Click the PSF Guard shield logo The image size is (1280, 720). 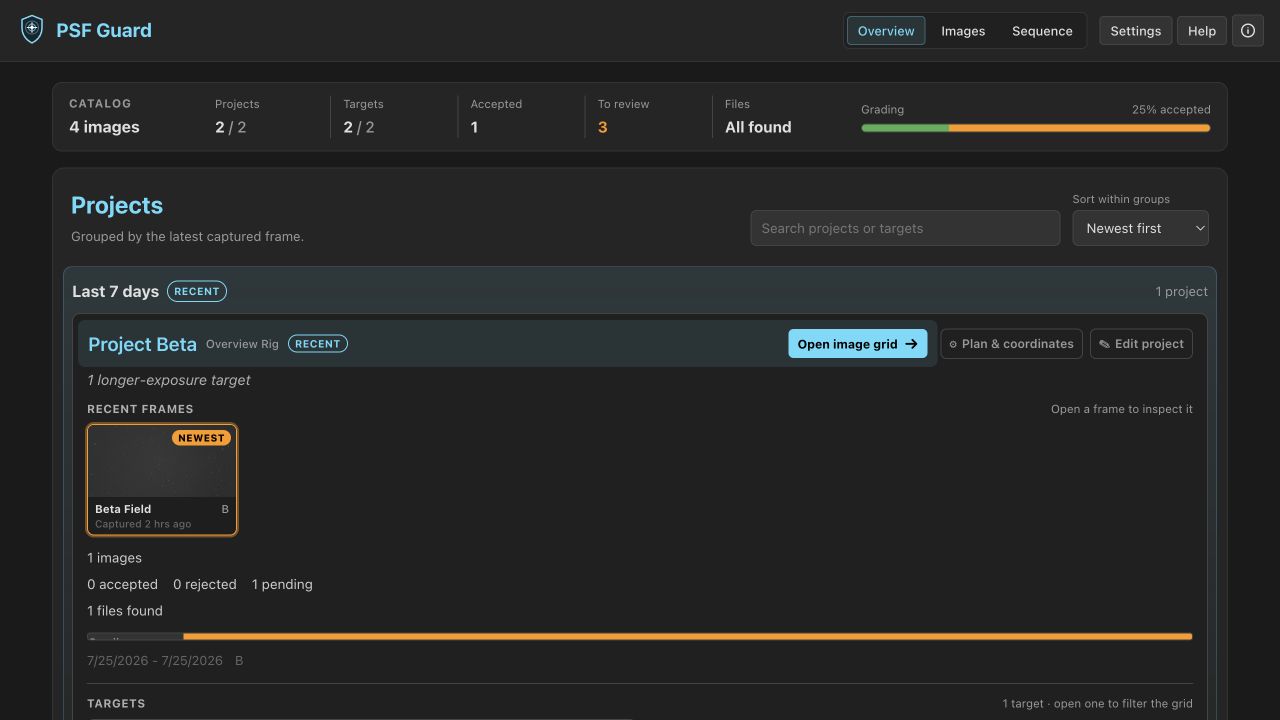(32, 30)
